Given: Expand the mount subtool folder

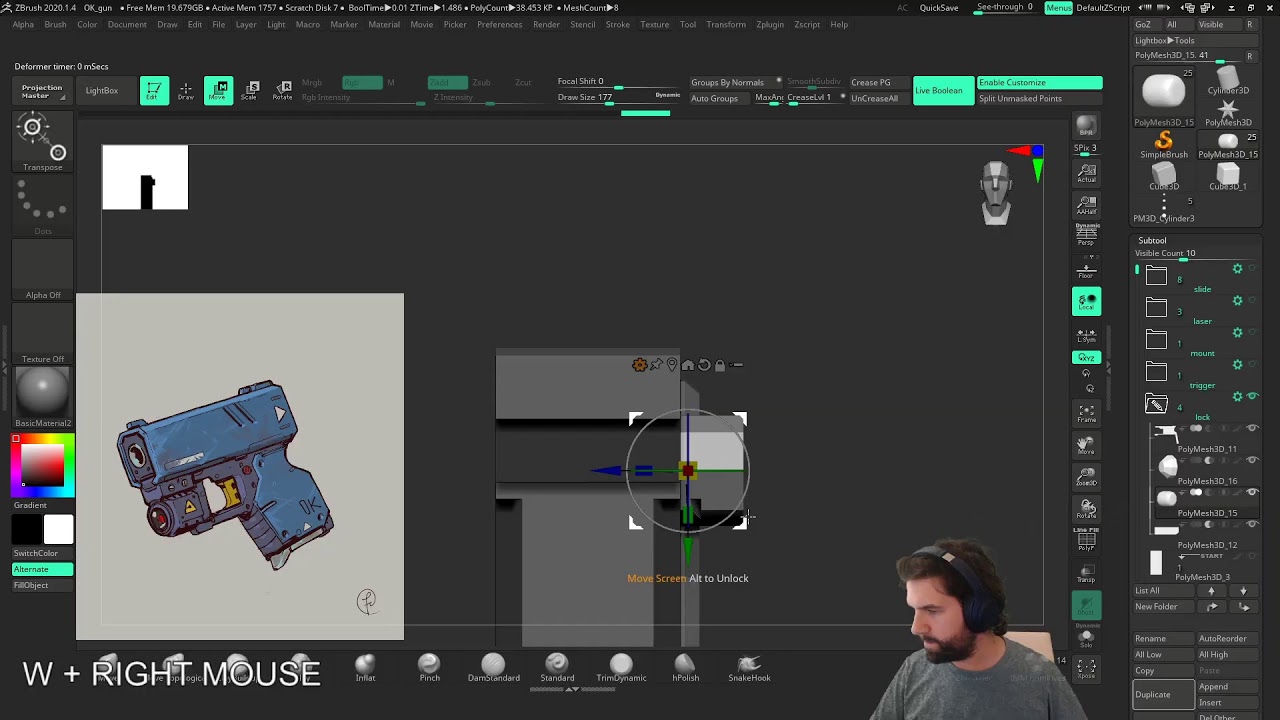Looking at the screenshot, I should coord(1156,339).
